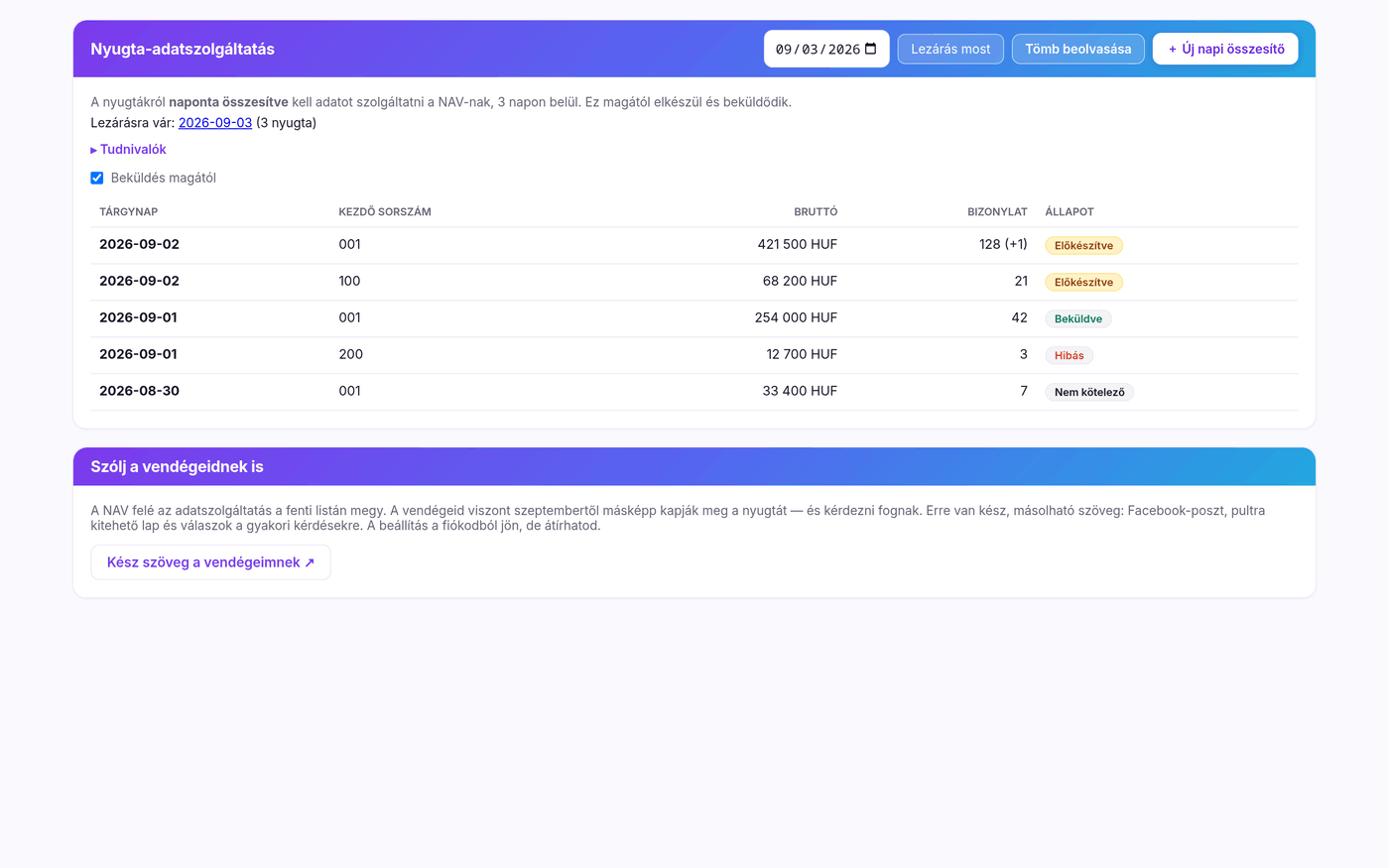The width and height of the screenshot is (1389, 868).
Task: Open Kész szöveg a vendégeimnek link
Action: tap(210, 562)
